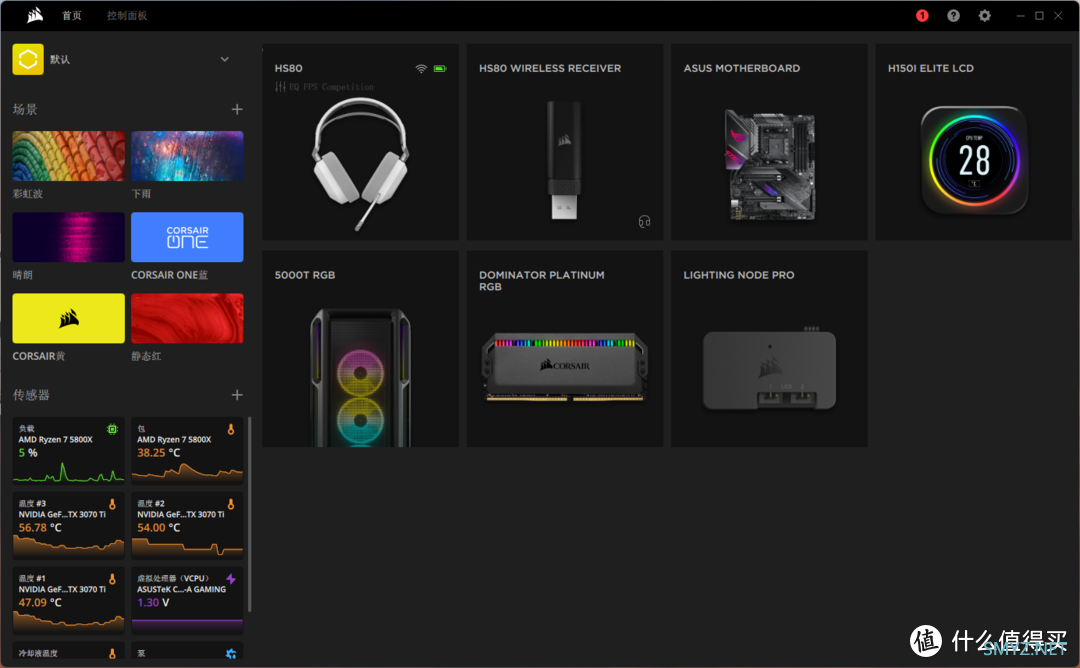
Task: Click the 5 % CPU load value
Action: pos(28,452)
